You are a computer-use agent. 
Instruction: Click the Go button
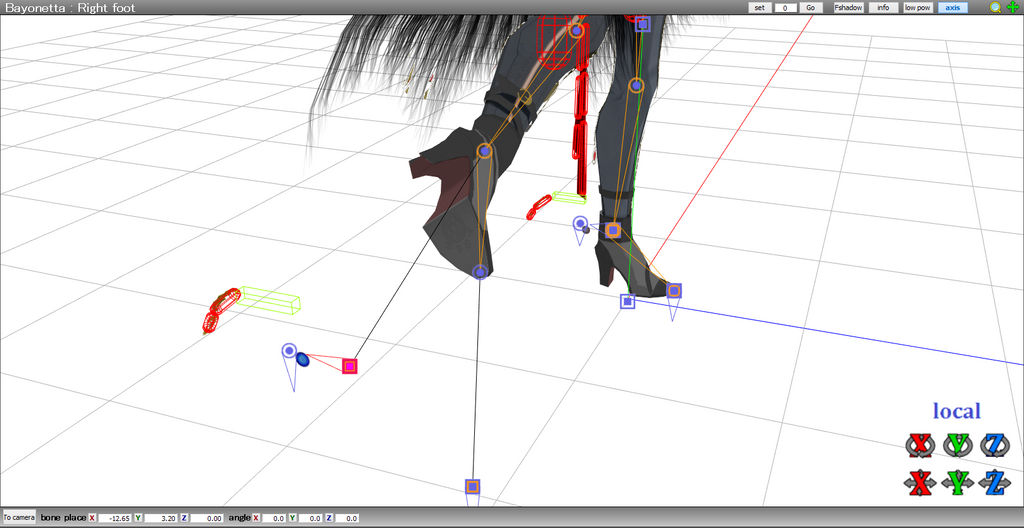[x=810, y=8]
